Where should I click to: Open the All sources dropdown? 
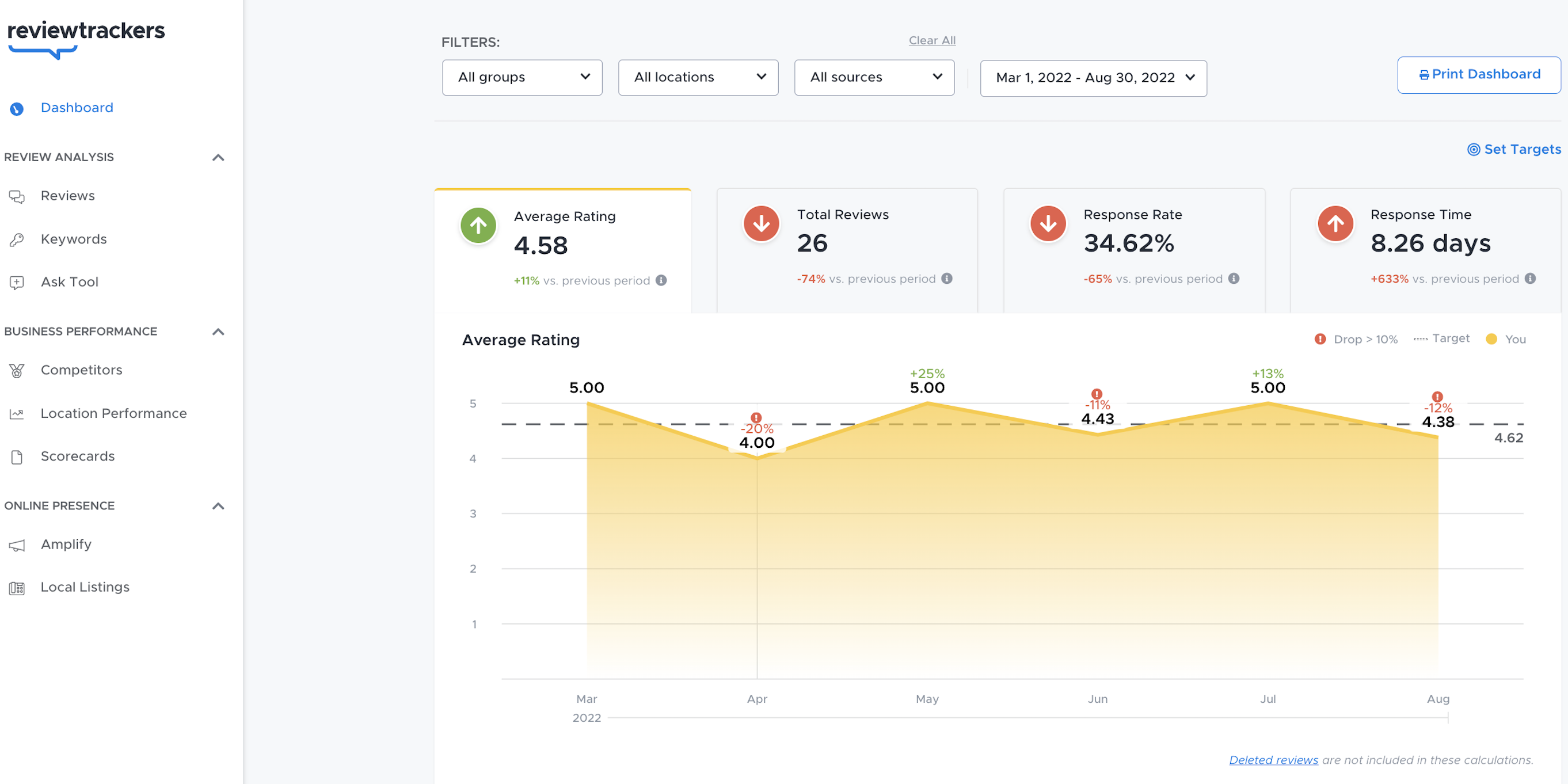pyautogui.click(x=874, y=77)
